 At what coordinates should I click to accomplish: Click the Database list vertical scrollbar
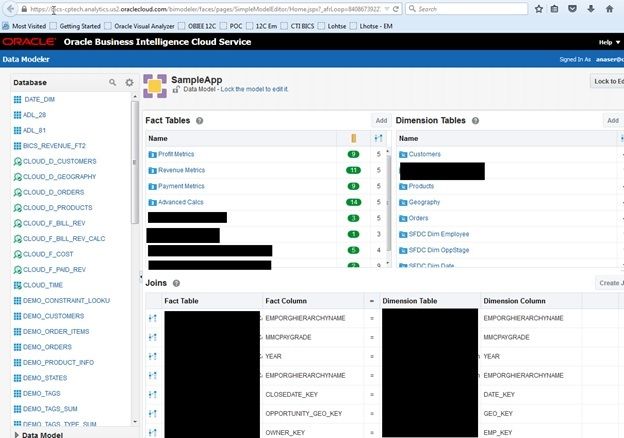(135, 163)
